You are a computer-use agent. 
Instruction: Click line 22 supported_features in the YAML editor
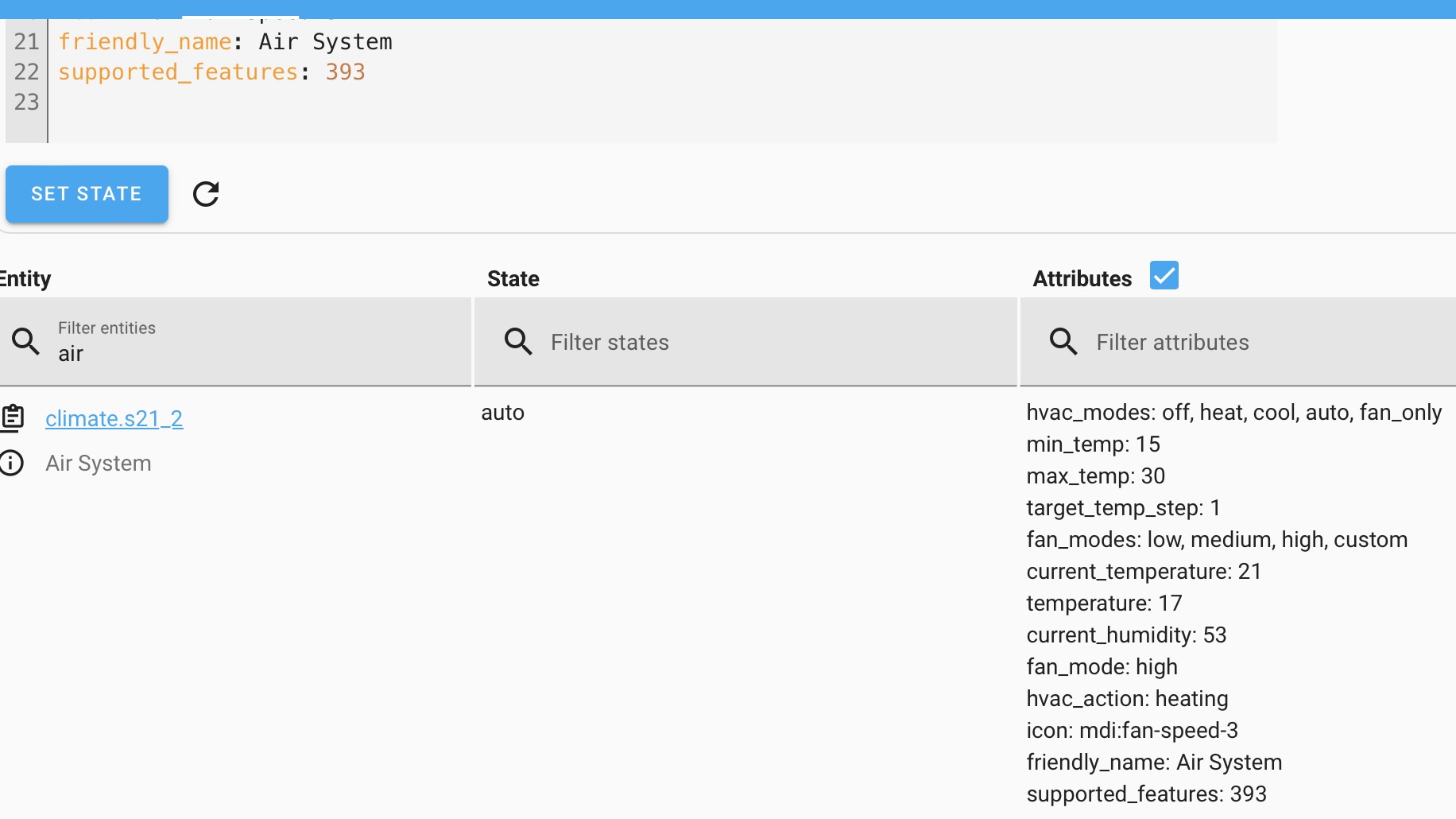click(211, 72)
